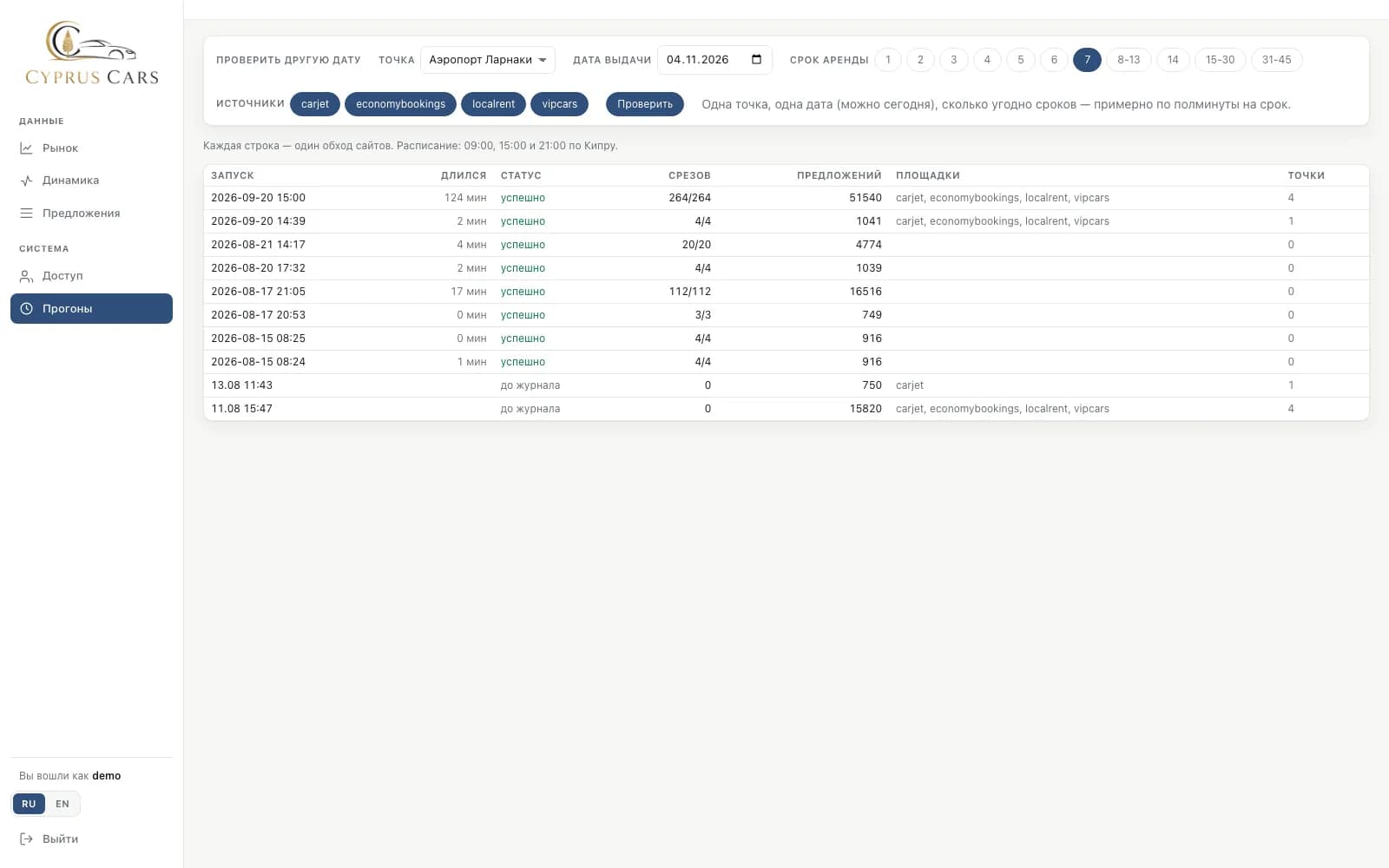Viewport: 1389px width, 868px height.
Task: Click the Выйти logout icon
Action: click(x=27, y=839)
